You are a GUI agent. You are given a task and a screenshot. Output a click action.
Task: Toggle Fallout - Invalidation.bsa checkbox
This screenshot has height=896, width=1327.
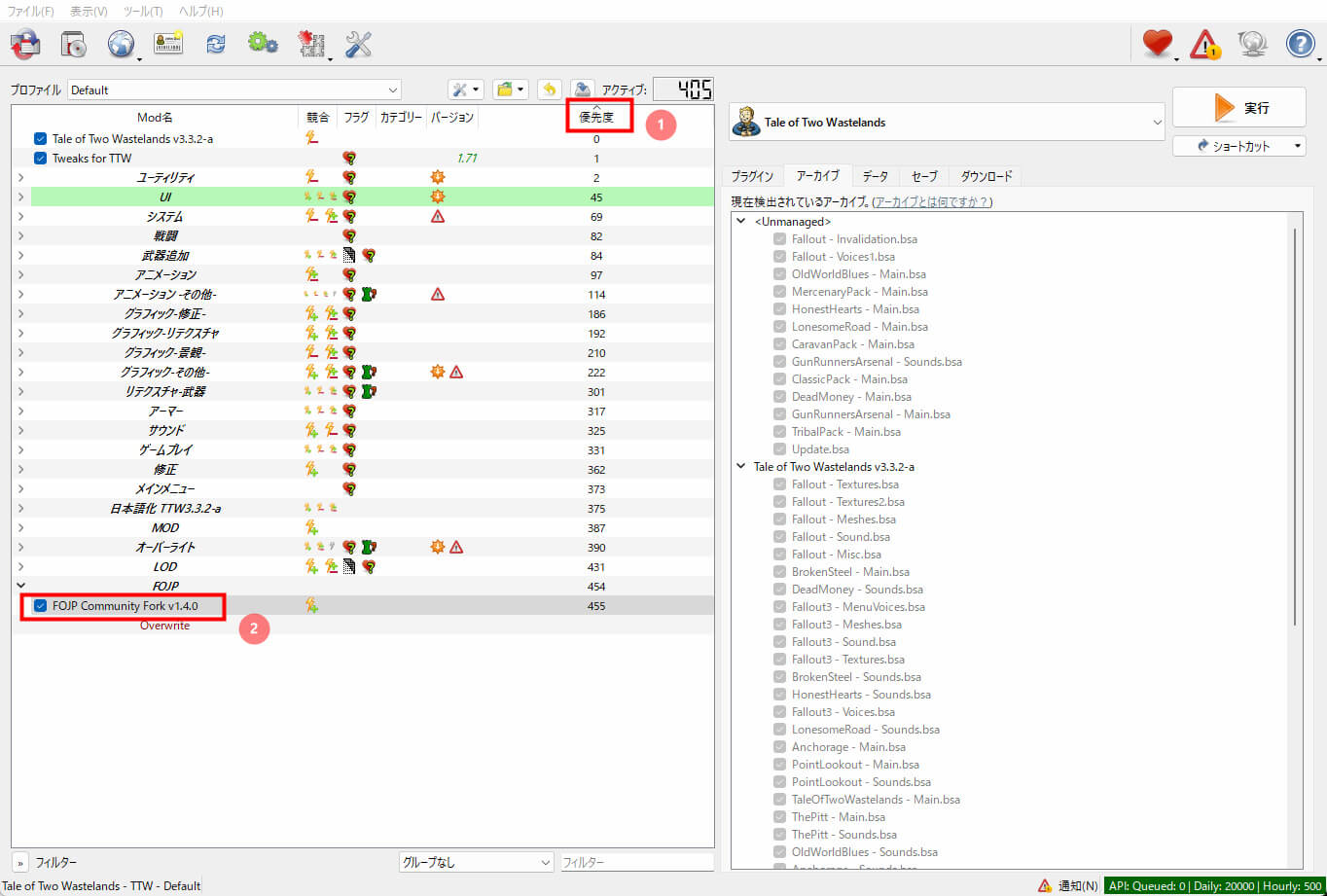coord(779,239)
